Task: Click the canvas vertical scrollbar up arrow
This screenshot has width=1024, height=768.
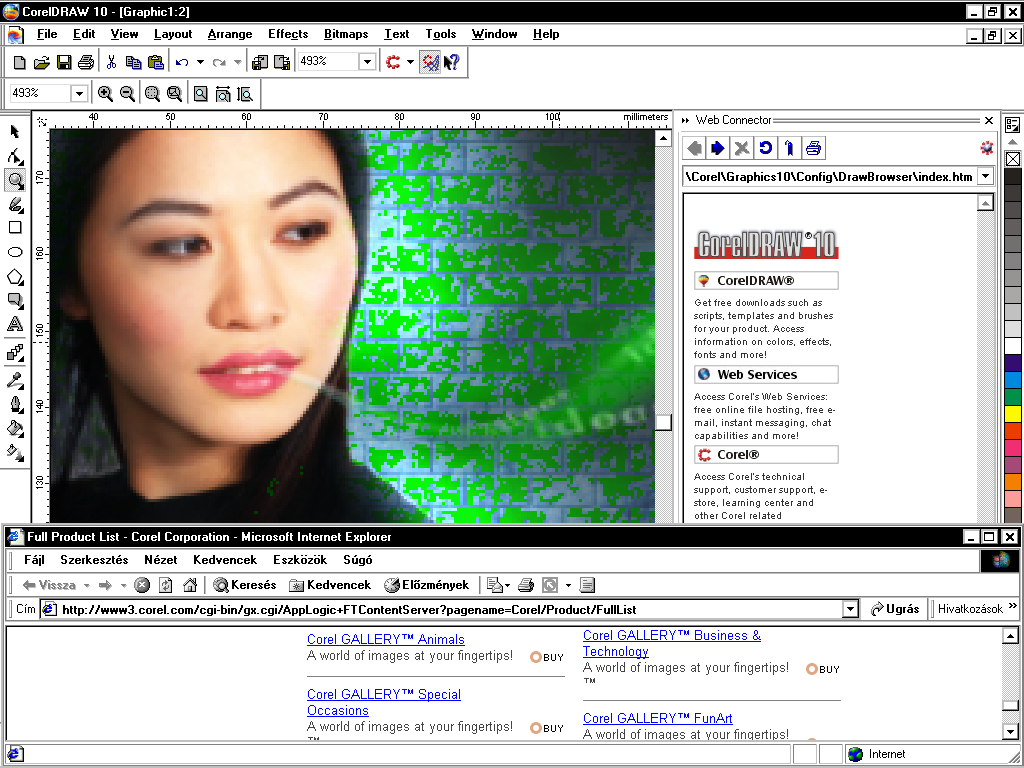Action: (x=663, y=138)
